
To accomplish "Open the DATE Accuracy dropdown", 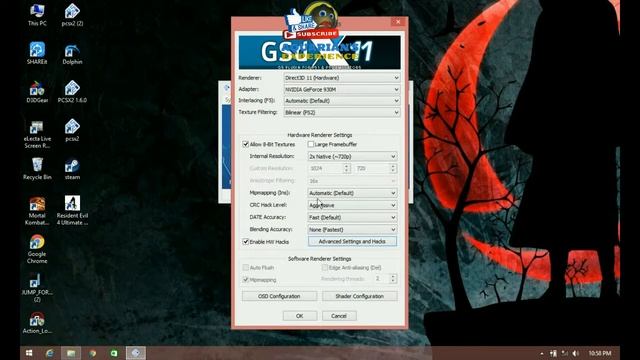I will pyautogui.click(x=352, y=217).
